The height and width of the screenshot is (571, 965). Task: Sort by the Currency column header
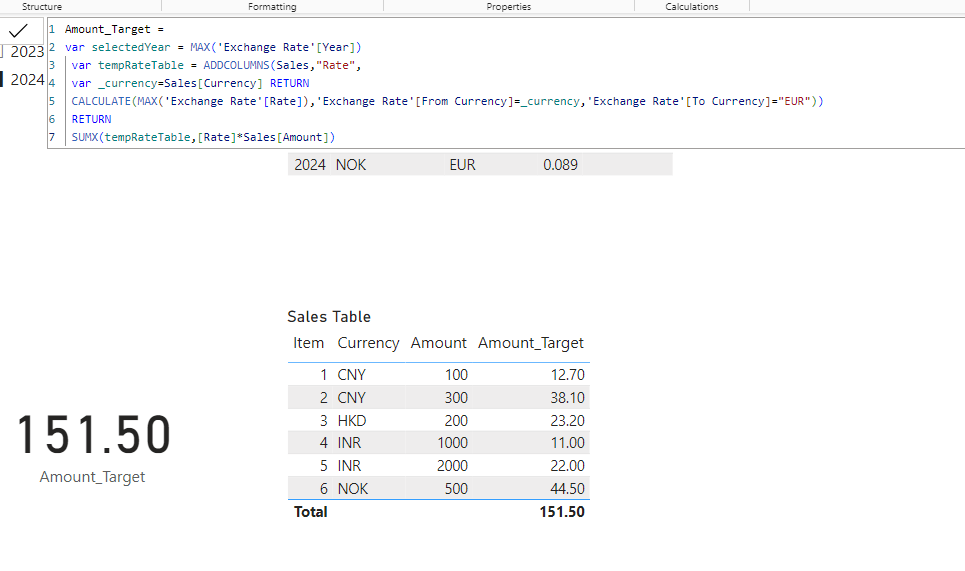pos(368,343)
